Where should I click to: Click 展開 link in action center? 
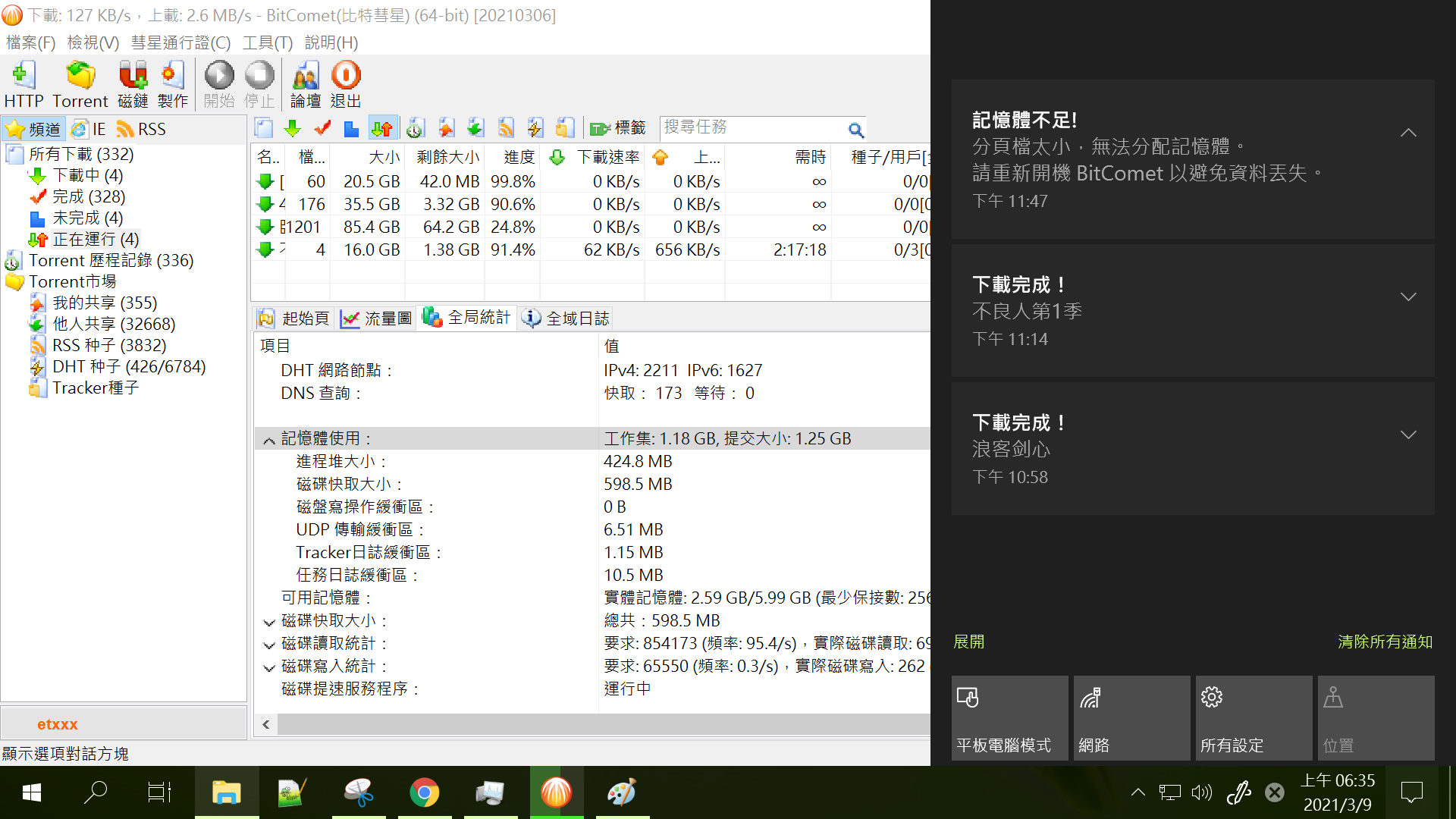tap(968, 642)
